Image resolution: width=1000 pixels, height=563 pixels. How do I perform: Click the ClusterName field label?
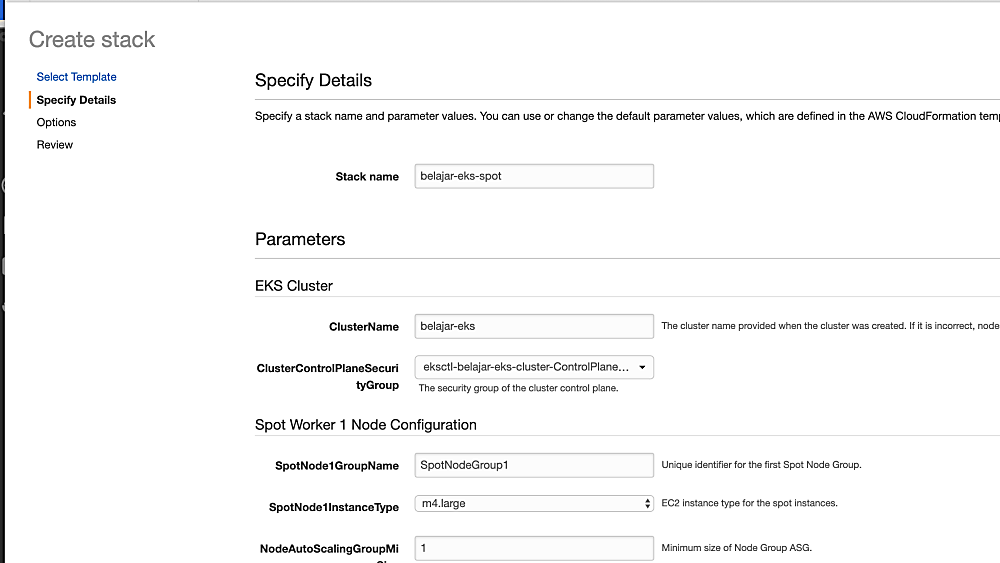(x=364, y=327)
